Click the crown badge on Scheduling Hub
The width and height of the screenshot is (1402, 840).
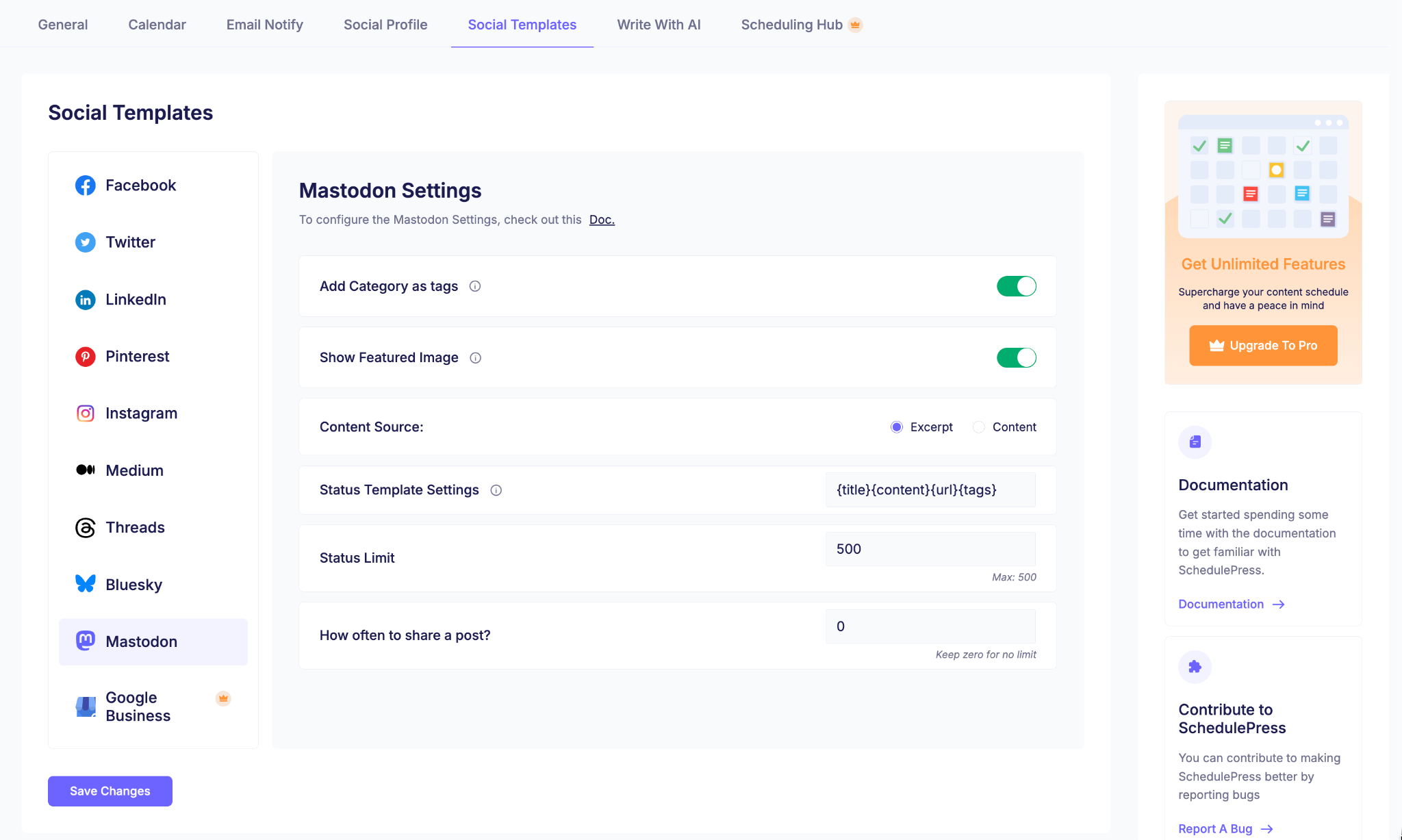pyautogui.click(x=855, y=25)
